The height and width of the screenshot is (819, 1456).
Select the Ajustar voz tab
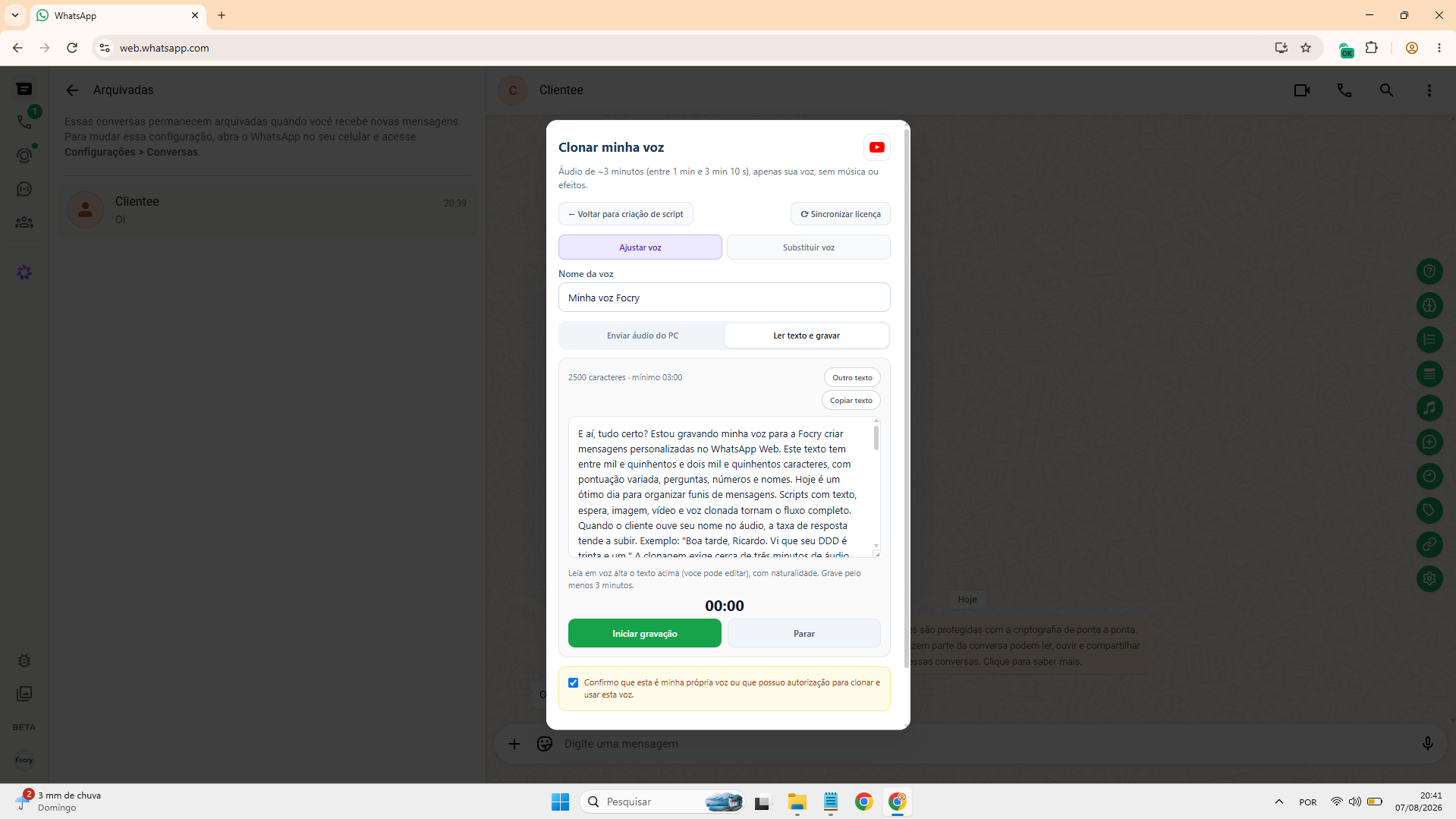click(640, 247)
